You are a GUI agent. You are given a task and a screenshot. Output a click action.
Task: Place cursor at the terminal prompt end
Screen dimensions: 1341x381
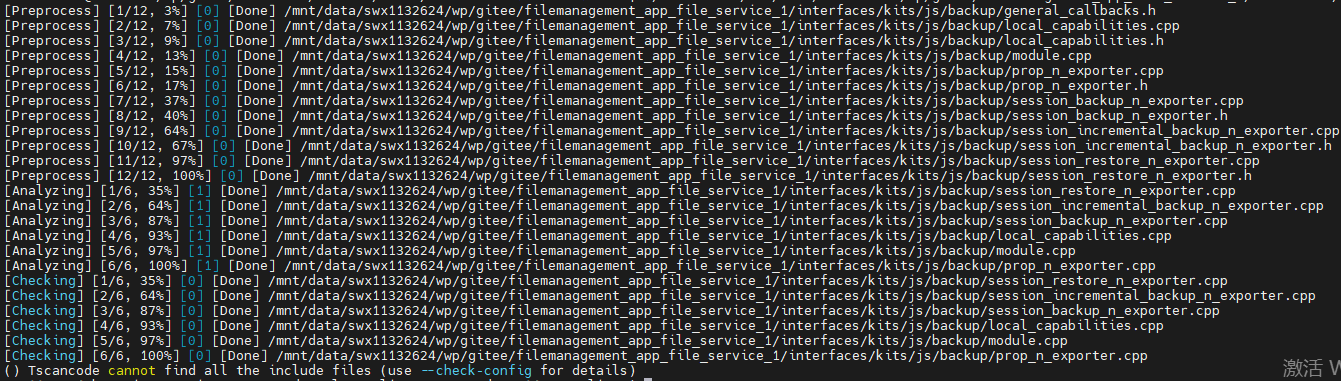pos(649,370)
